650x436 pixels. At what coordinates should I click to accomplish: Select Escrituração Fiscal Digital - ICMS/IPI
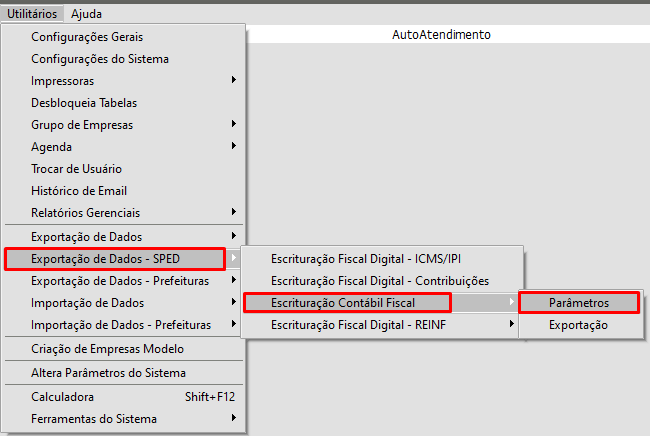coord(381,259)
